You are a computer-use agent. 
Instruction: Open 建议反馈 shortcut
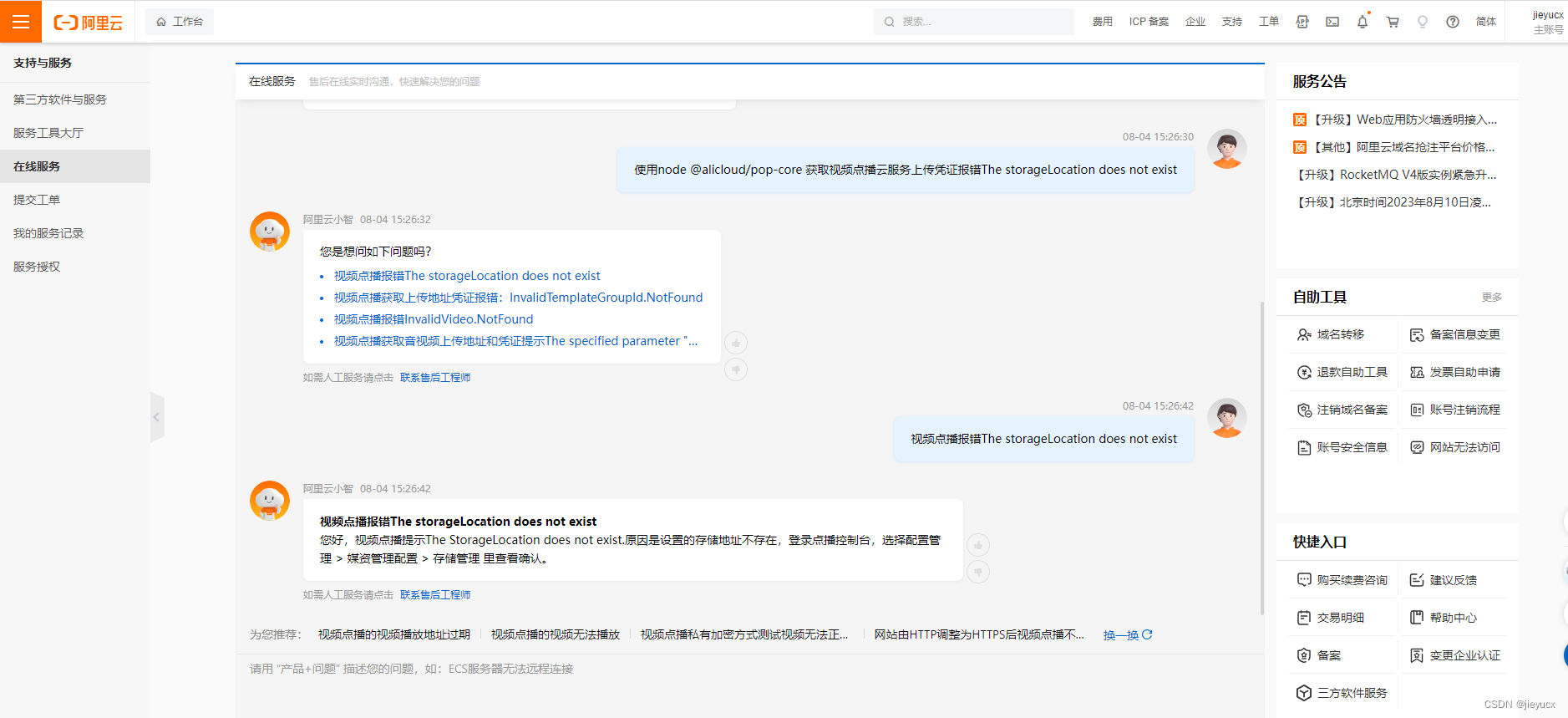(x=1444, y=580)
